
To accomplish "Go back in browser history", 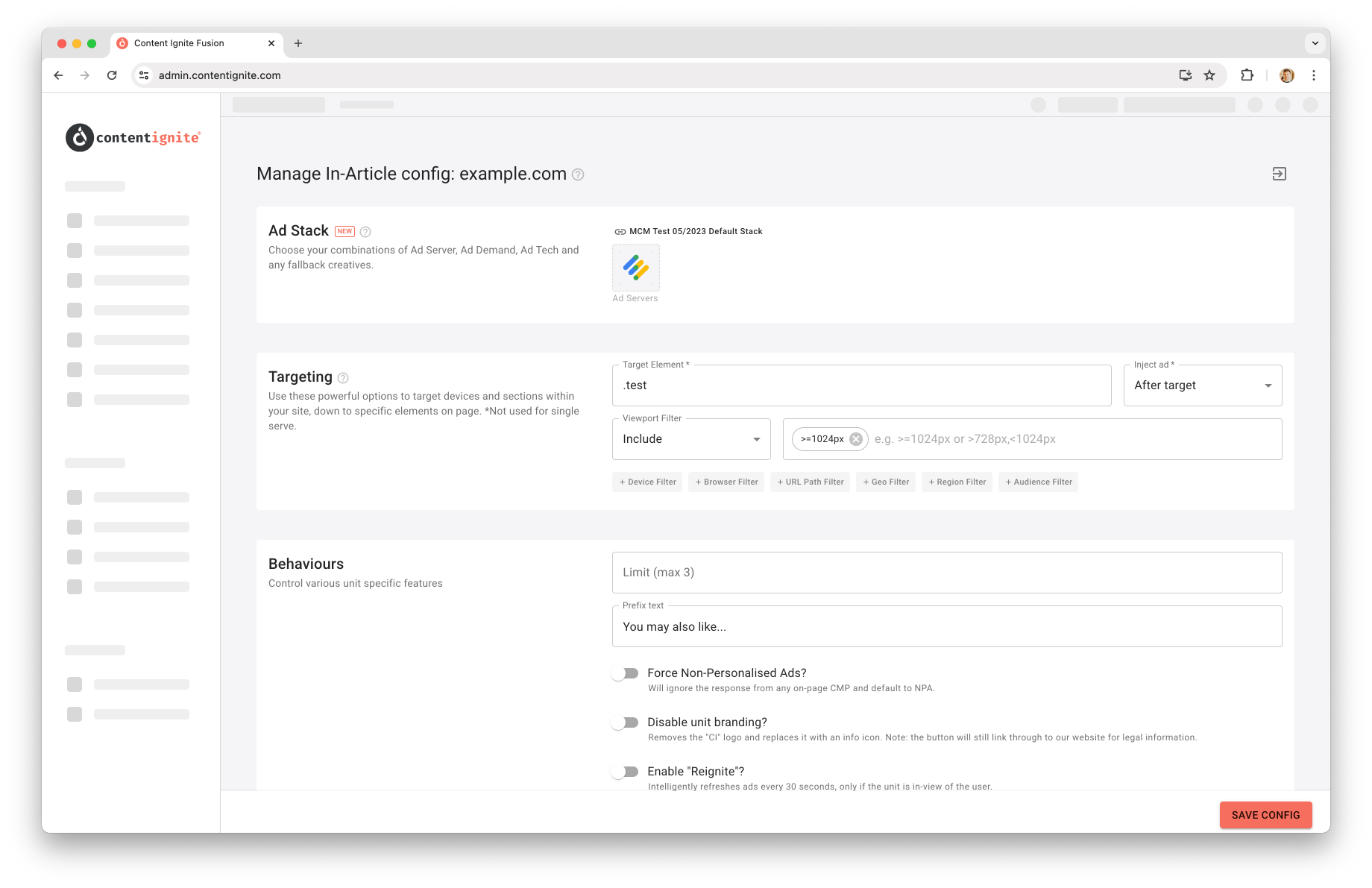I will coord(59,75).
